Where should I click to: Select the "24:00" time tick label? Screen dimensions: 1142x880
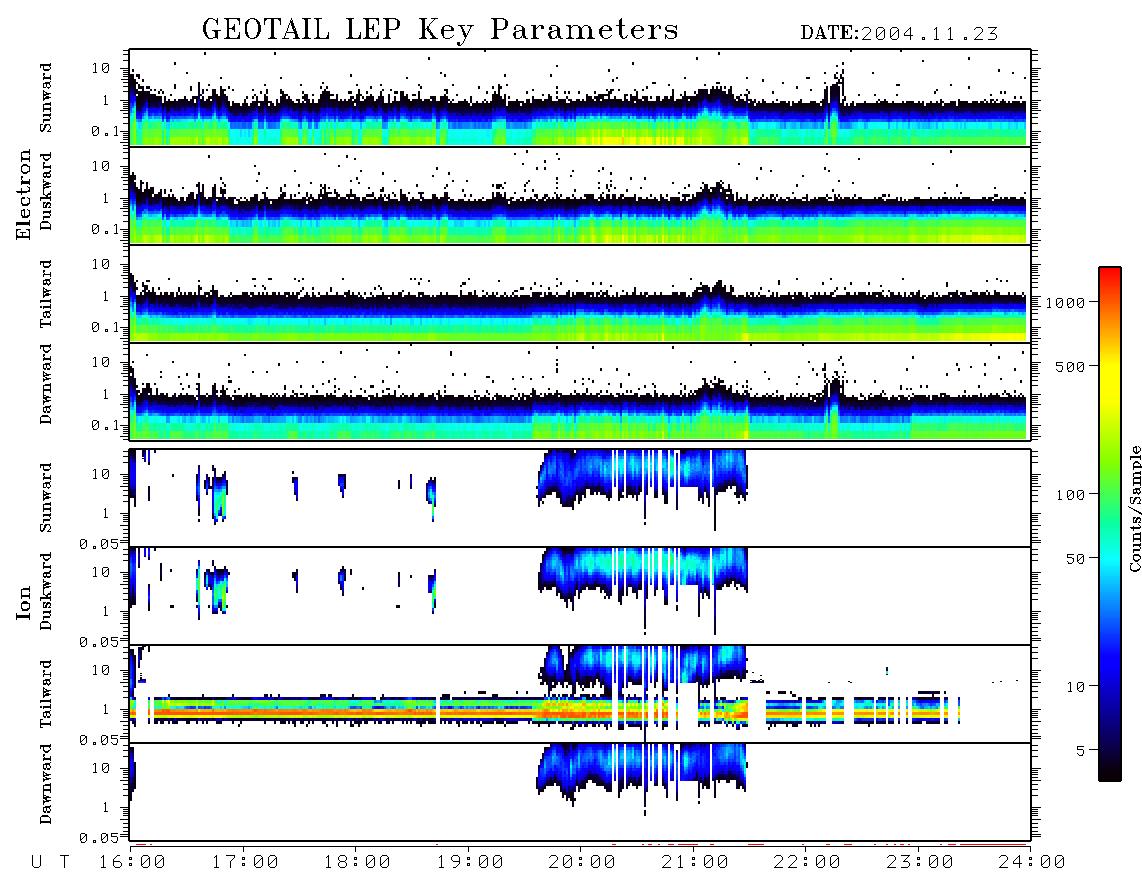1032,863
